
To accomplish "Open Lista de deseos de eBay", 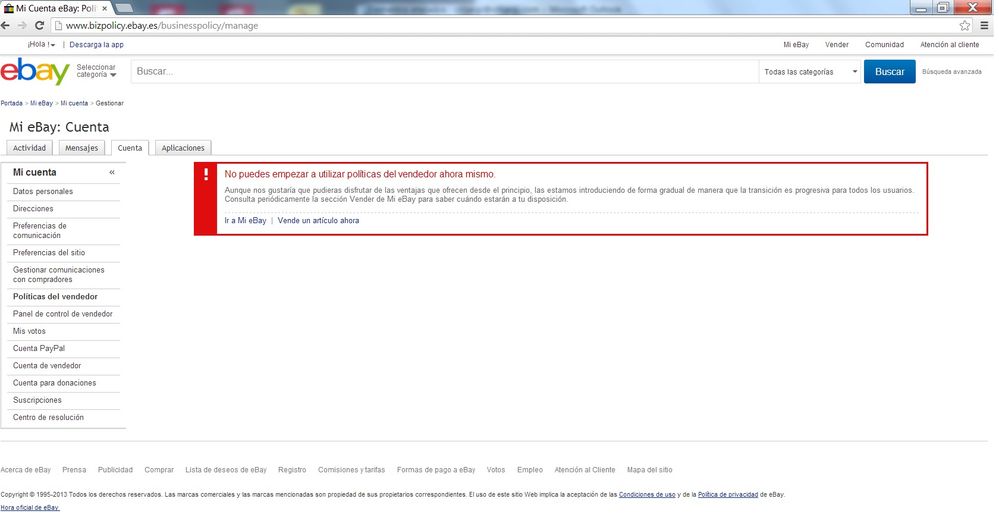I will (x=226, y=470).
